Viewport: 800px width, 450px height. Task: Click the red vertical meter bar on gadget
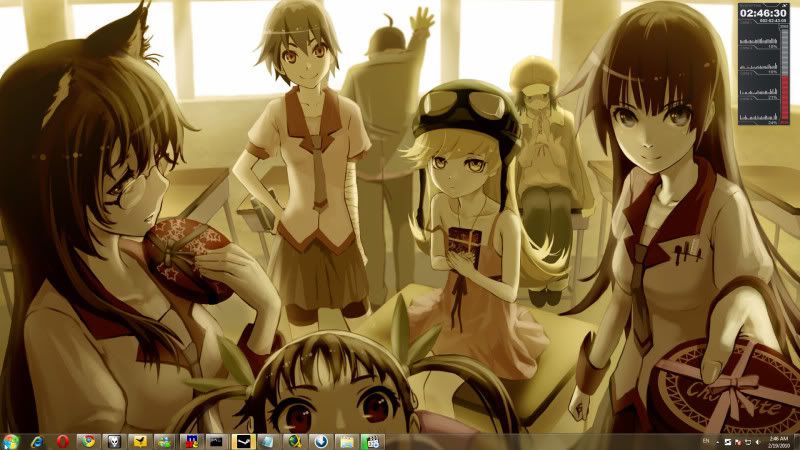pos(785,97)
